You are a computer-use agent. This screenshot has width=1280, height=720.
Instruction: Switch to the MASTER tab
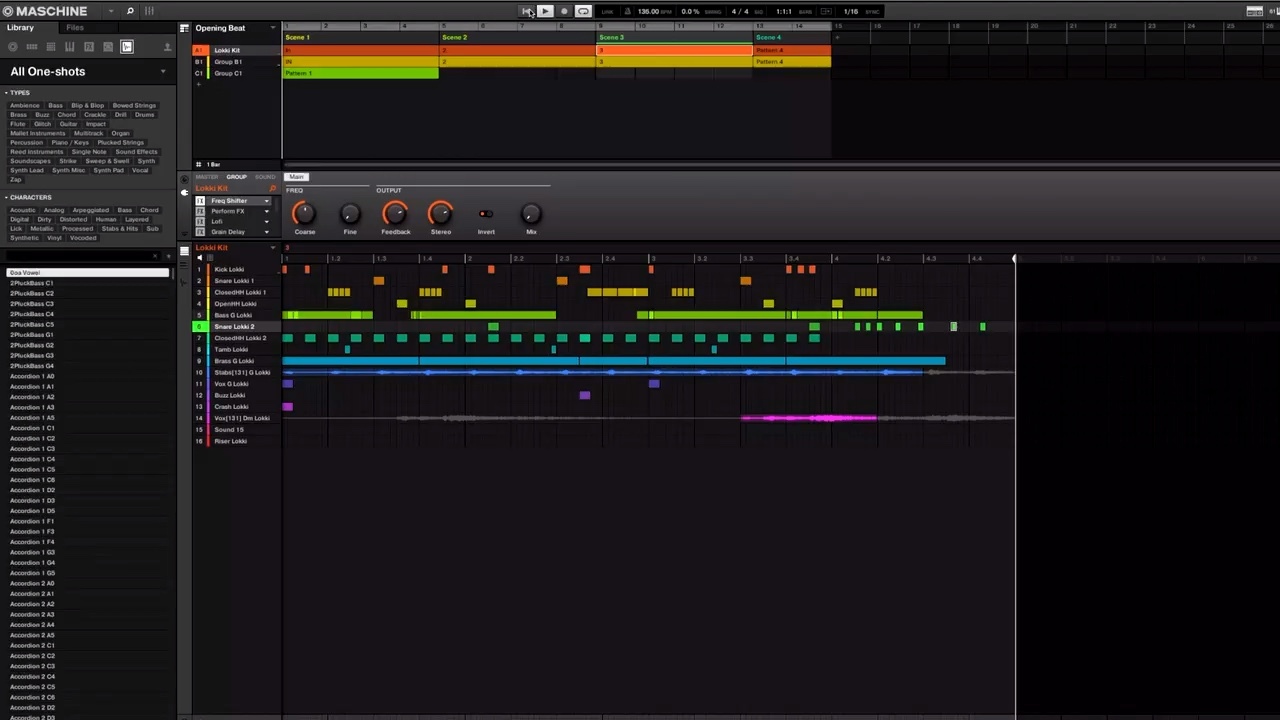coord(206,177)
